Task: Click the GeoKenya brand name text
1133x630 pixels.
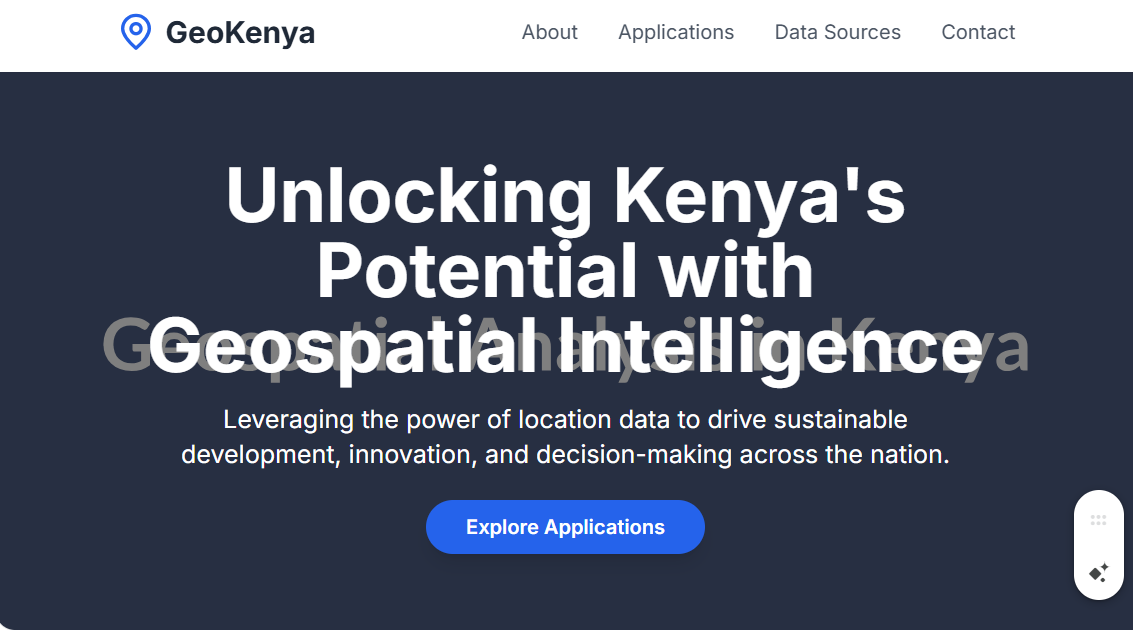Action: pos(240,33)
